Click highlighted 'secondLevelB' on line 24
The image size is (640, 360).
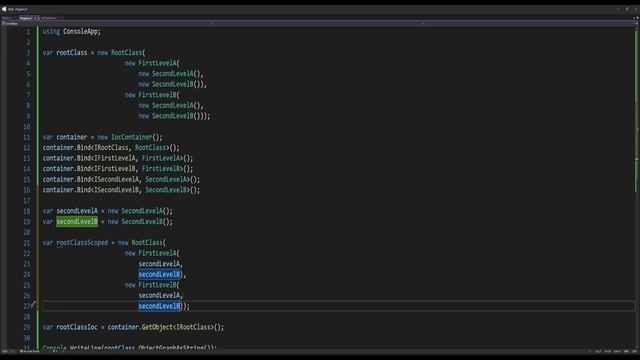pyautogui.click(x=159, y=275)
